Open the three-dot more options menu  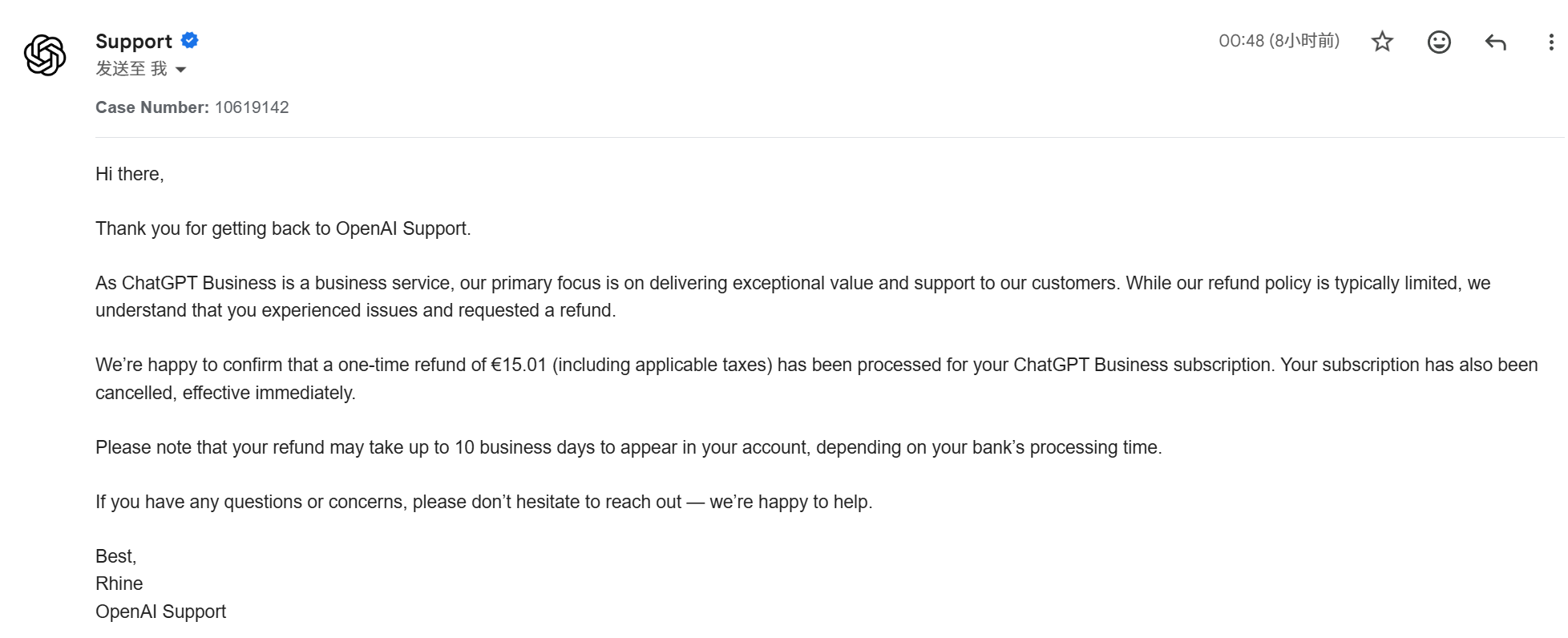pyautogui.click(x=1551, y=42)
